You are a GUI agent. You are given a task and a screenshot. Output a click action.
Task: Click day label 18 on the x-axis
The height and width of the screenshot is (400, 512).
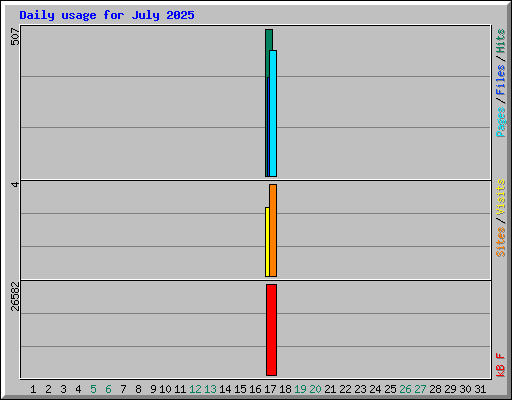[285, 389]
